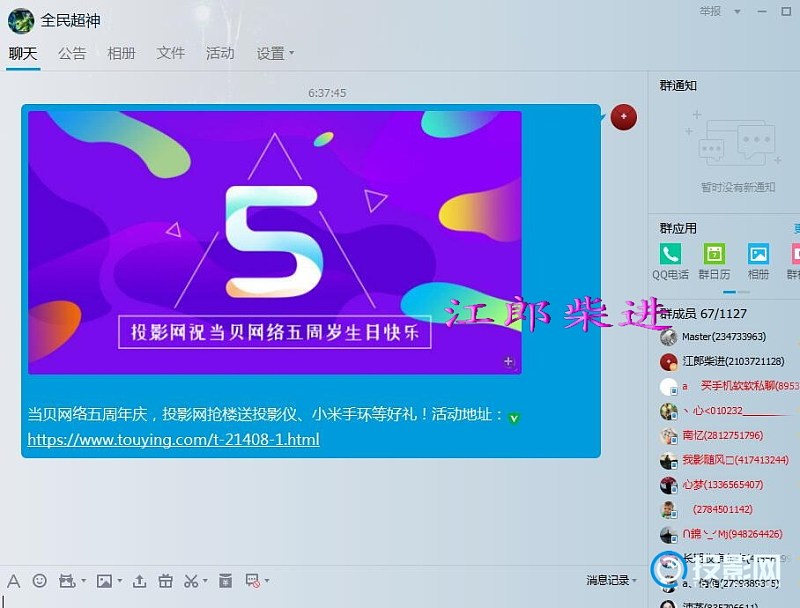Image resolution: width=800 pixels, height=608 pixels.
Task: Click the sender's red avatar
Action: point(623,117)
